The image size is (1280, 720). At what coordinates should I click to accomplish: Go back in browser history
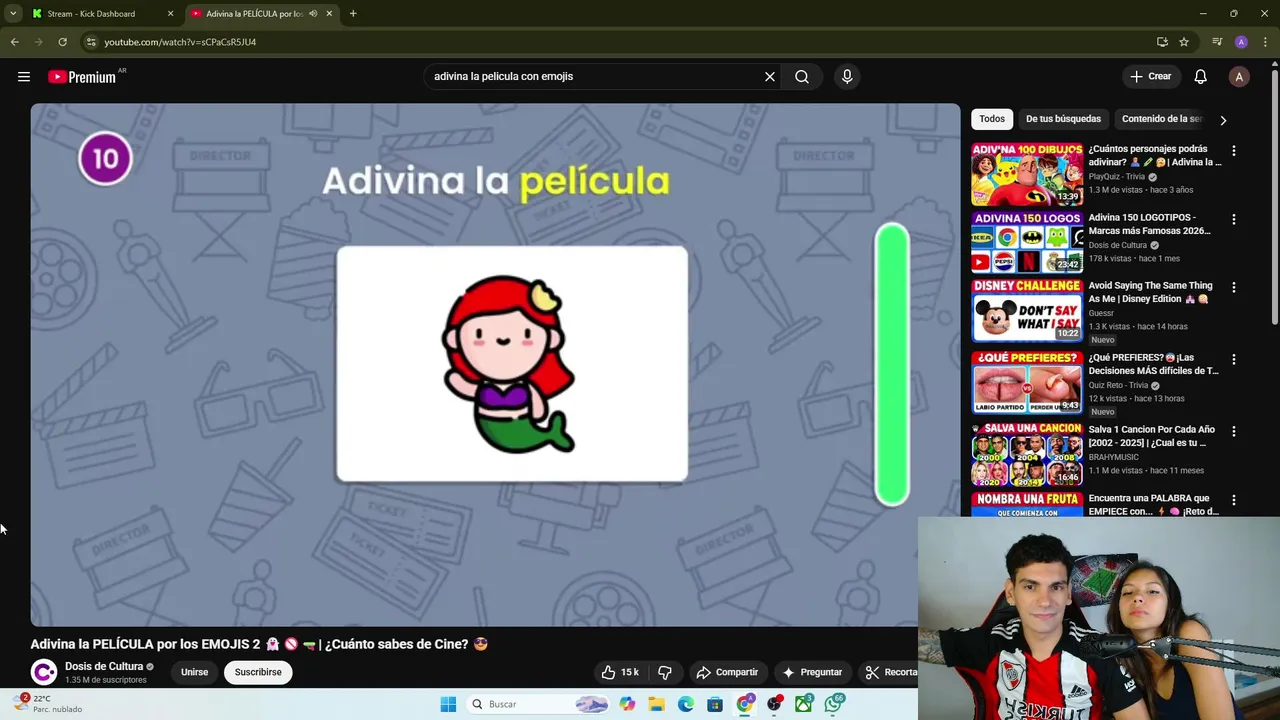[x=15, y=42]
